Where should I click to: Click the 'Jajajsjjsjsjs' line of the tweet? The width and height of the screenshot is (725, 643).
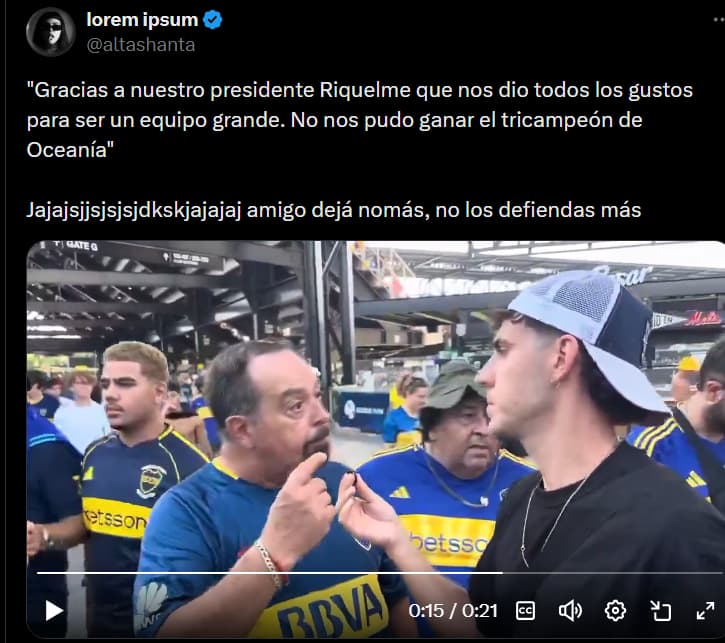[333, 210]
